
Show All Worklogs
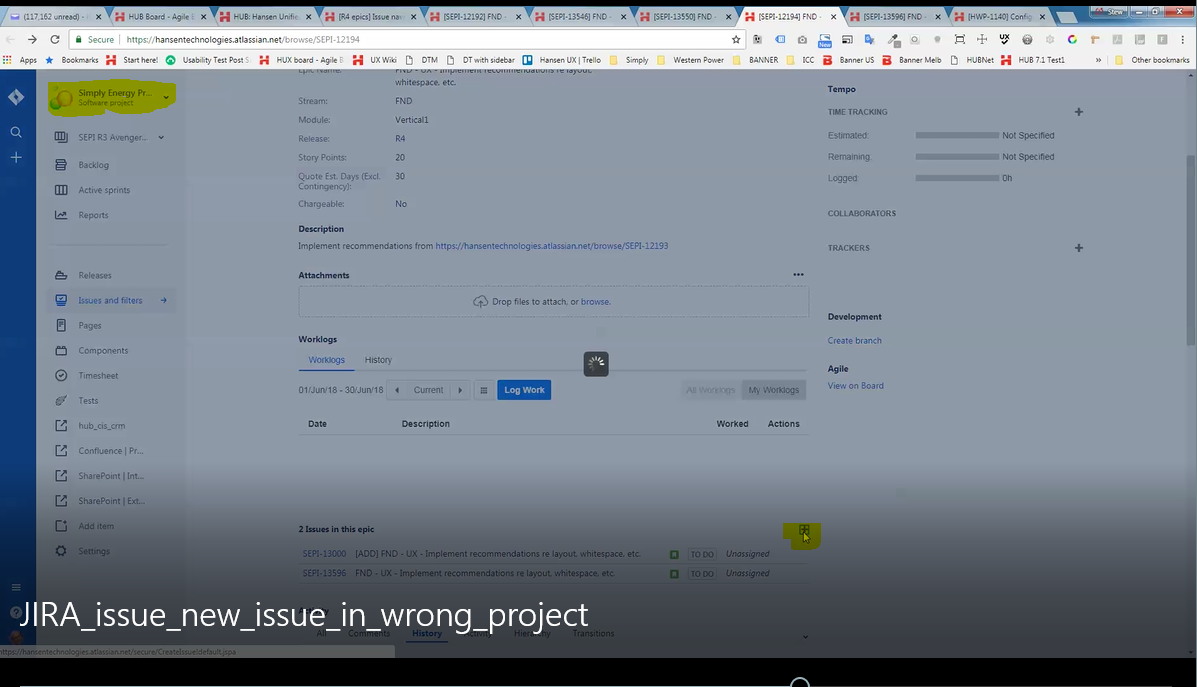click(x=710, y=390)
